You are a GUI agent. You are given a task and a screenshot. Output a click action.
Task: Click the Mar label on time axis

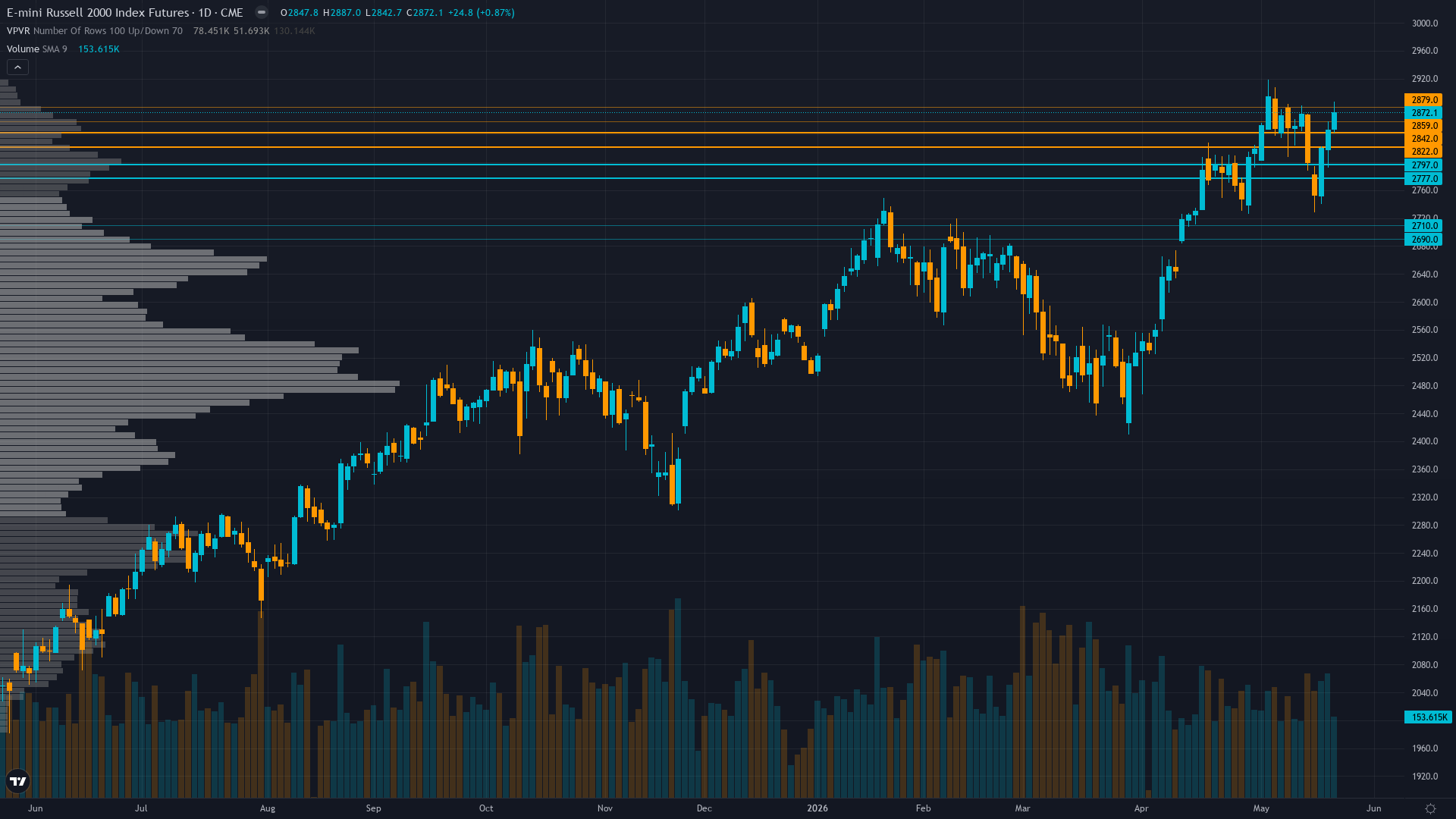[x=1022, y=808]
